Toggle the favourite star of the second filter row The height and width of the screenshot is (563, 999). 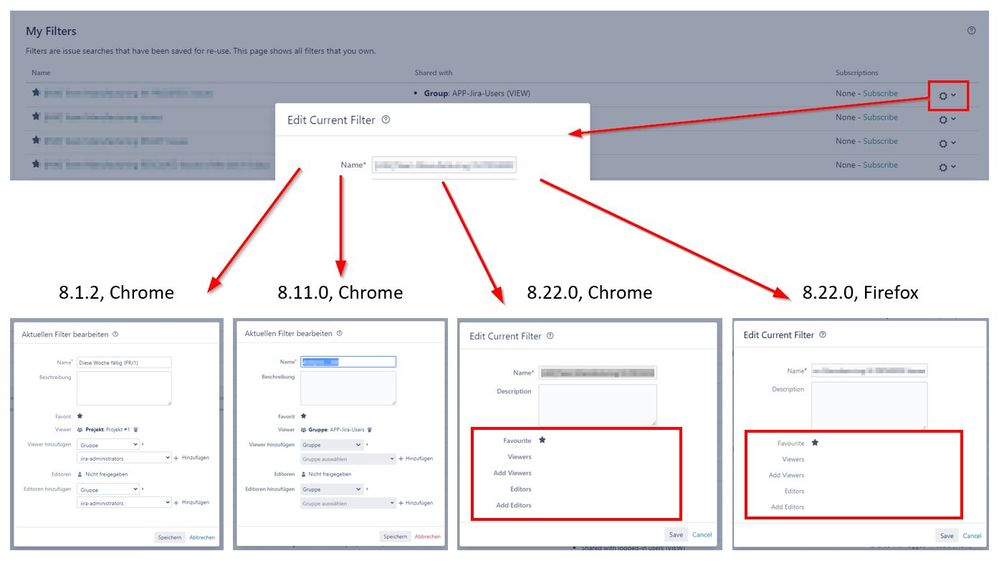pos(36,116)
